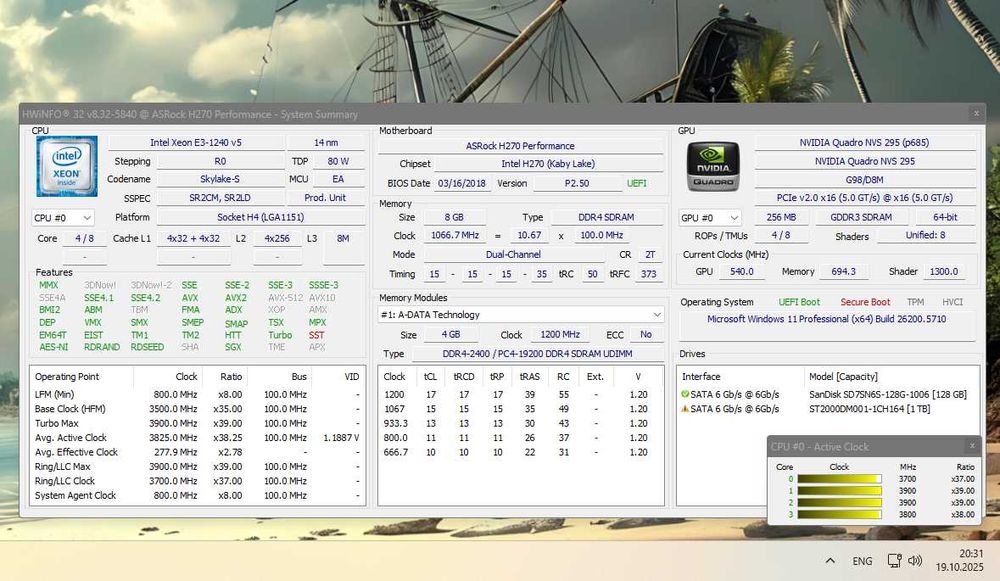The width and height of the screenshot is (1000, 581).
Task: Click the 1200 MHz memory timing row
Action: 520,395
